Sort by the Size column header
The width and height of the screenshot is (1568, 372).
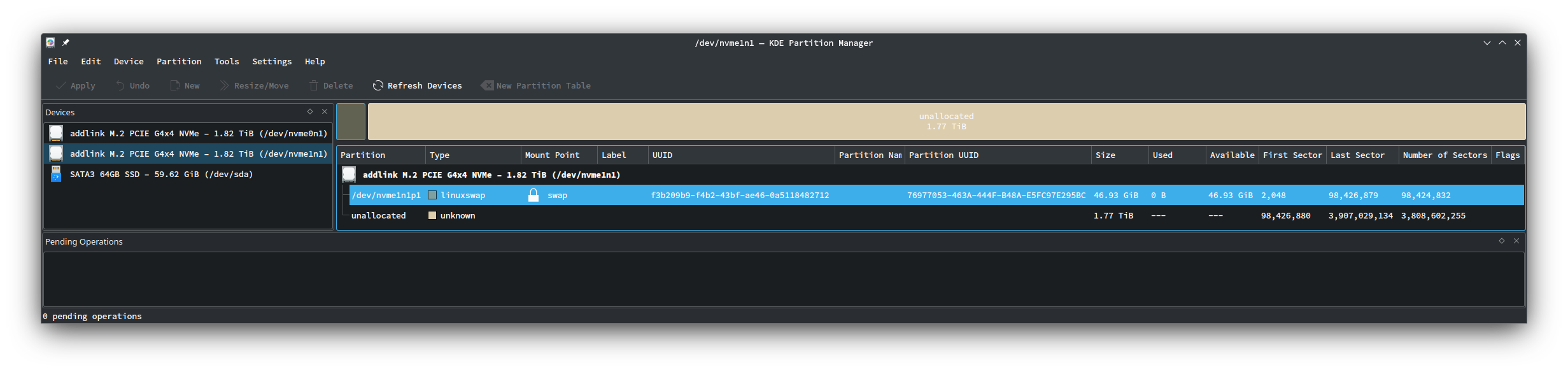(1105, 155)
